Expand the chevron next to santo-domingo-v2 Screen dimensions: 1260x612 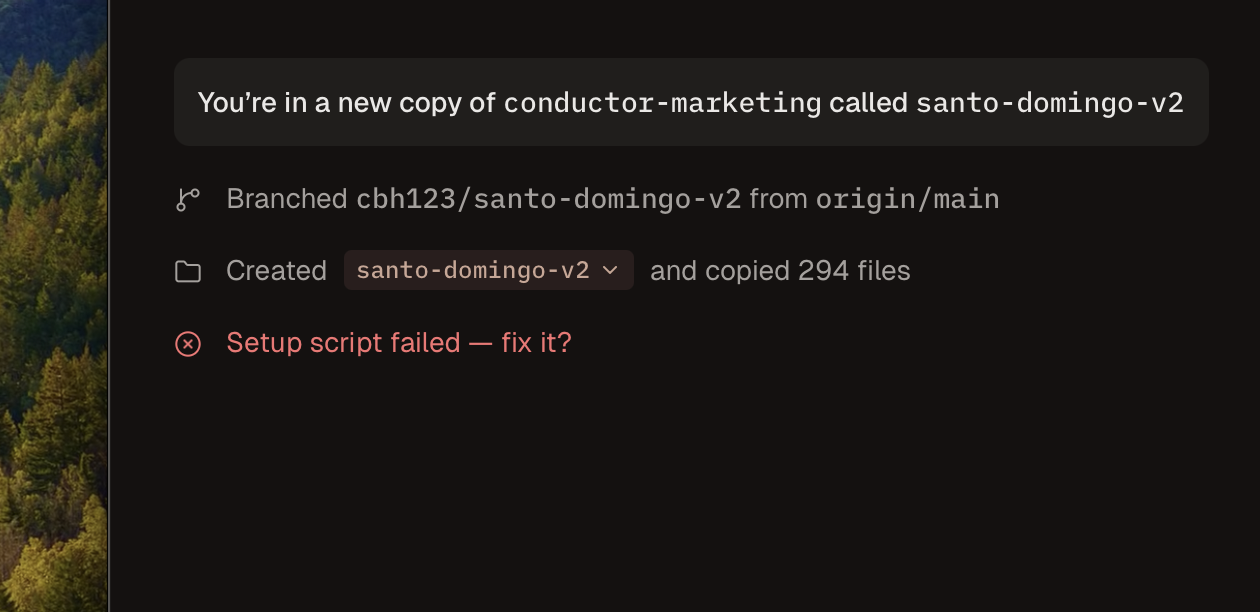tap(611, 271)
